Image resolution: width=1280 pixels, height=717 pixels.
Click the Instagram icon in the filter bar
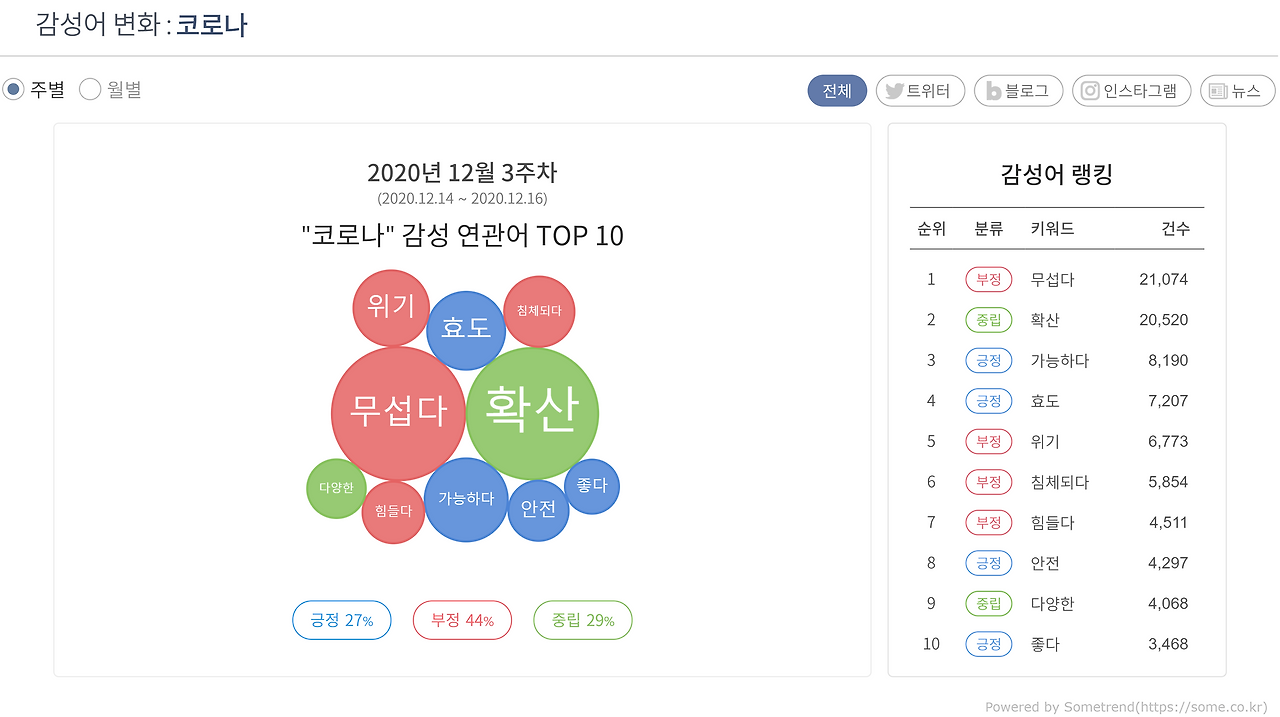coord(1089,90)
